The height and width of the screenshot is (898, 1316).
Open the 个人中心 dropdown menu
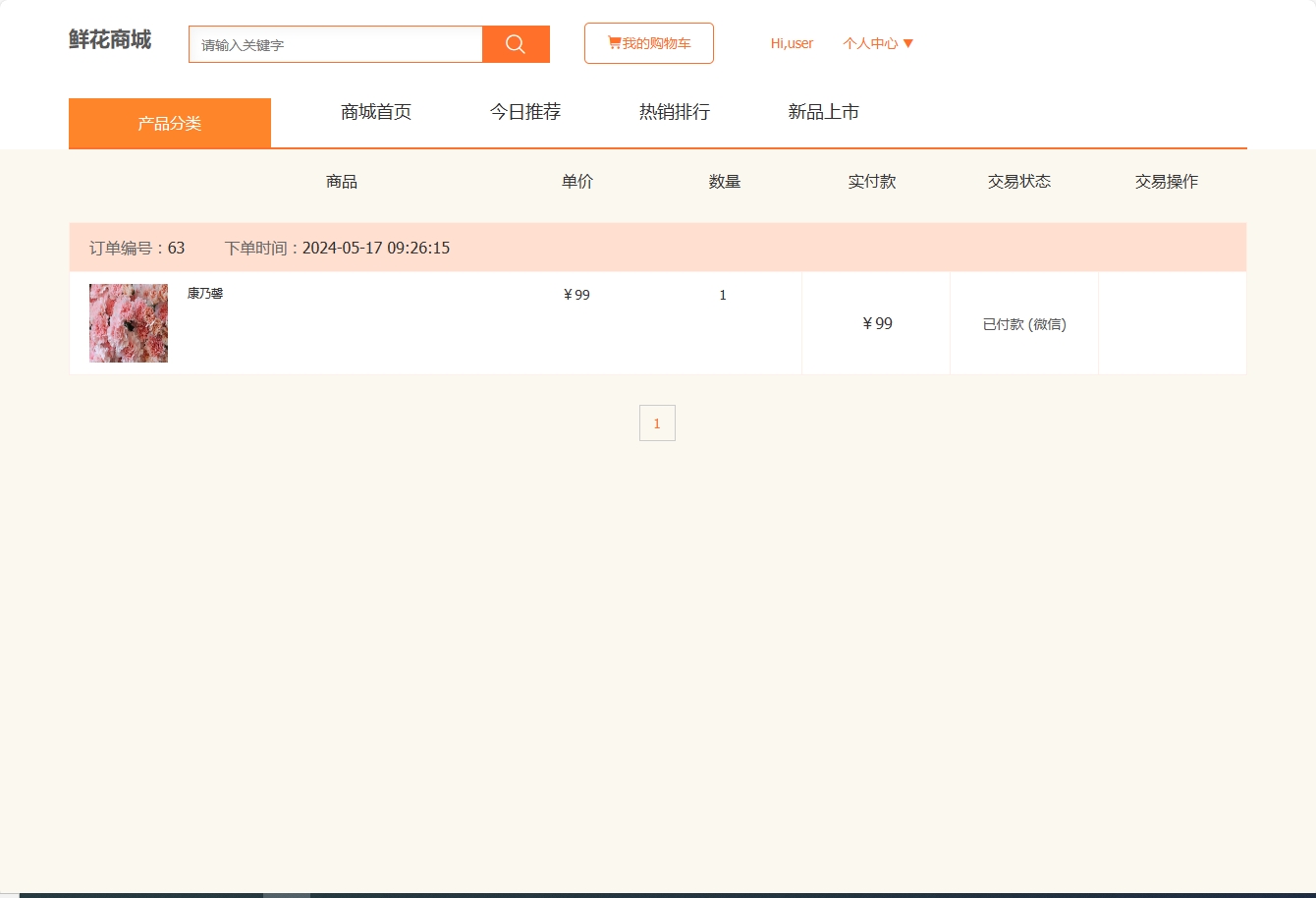coord(870,43)
